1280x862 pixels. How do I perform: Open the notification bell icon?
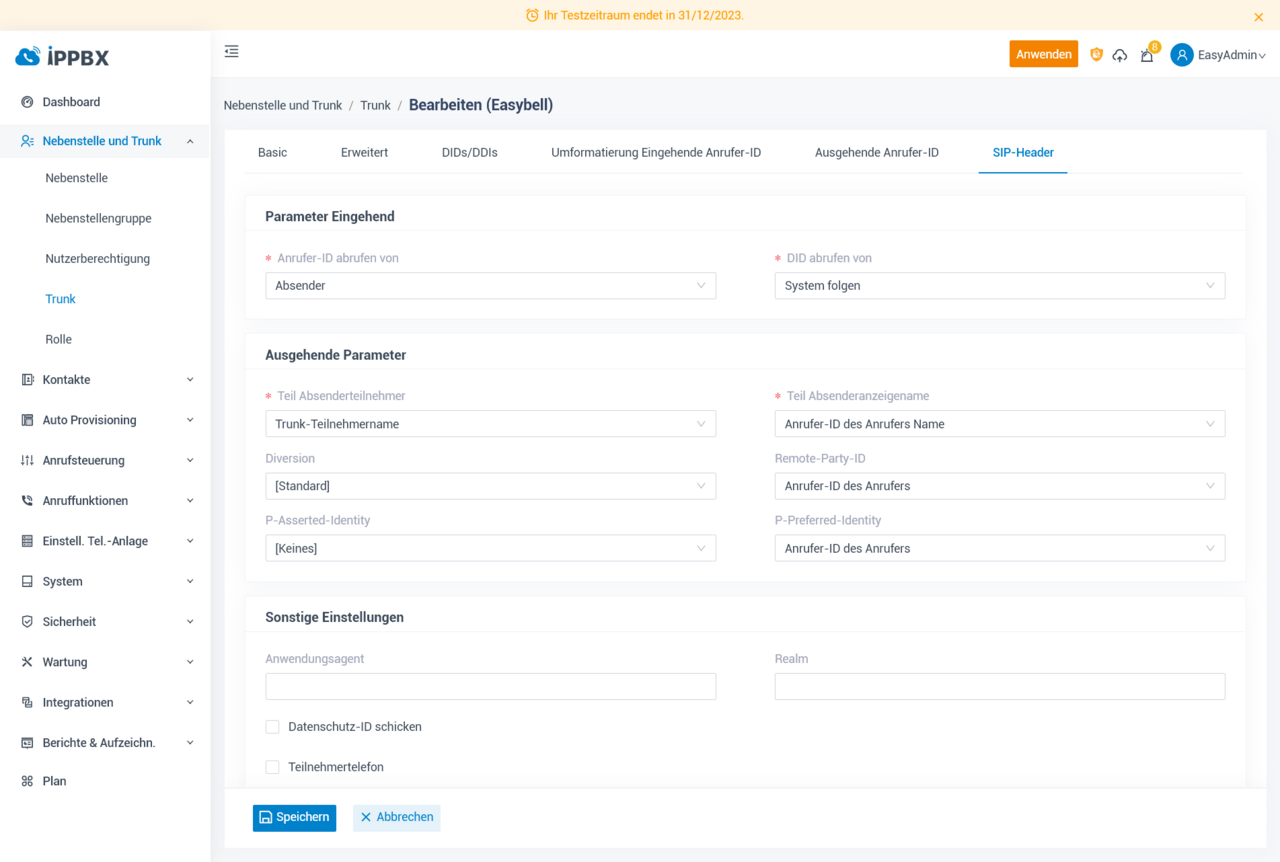(x=1147, y=55)
